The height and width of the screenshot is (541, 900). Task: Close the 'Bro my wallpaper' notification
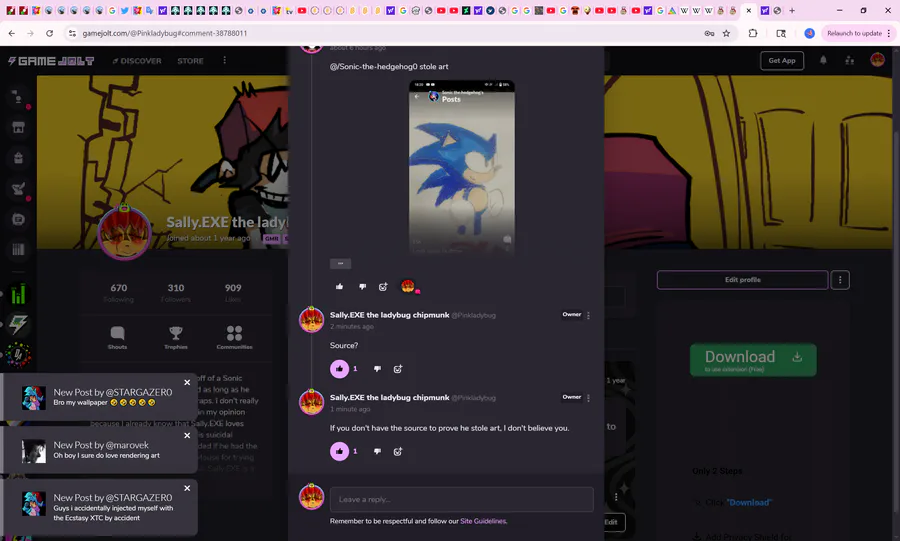point(187,382)
